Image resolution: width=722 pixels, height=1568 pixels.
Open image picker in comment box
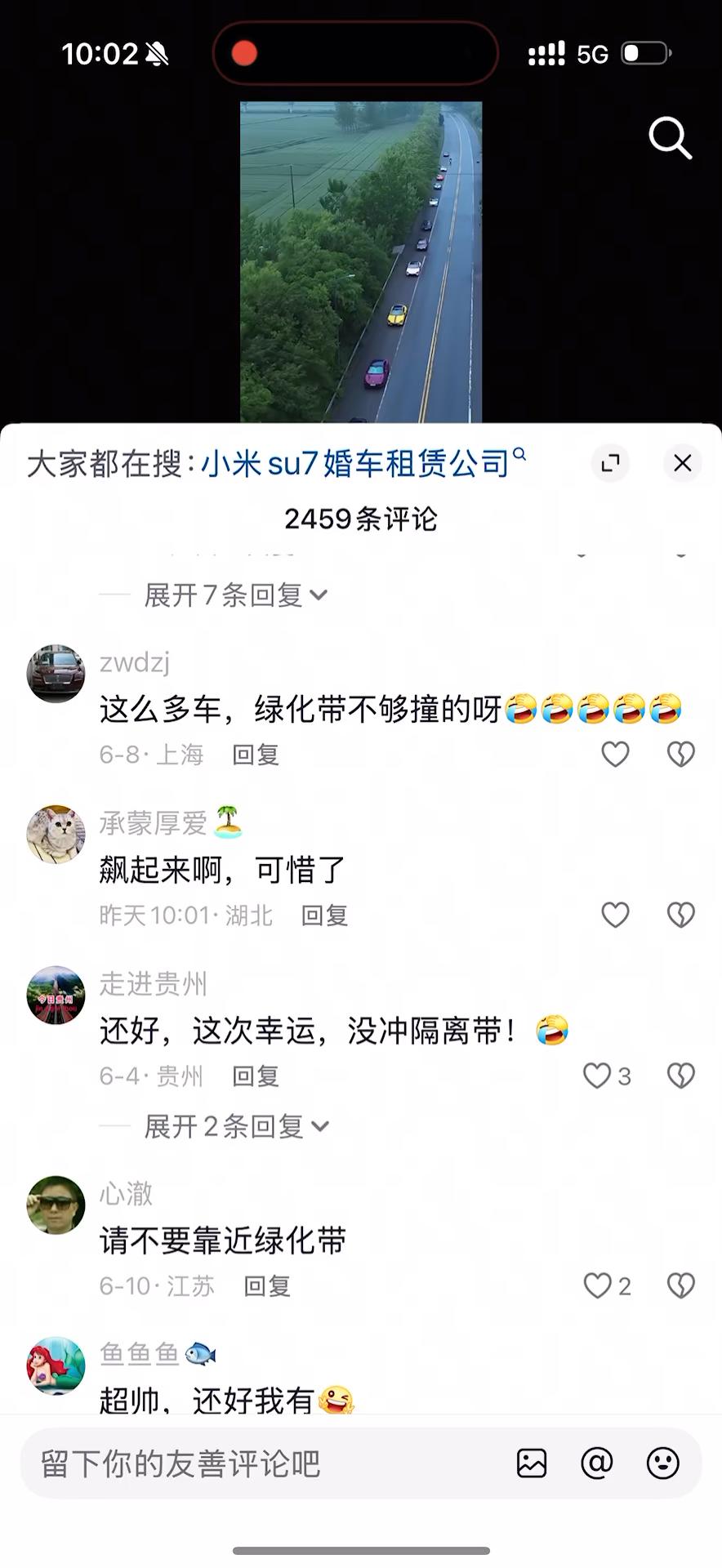[532, 1463]
